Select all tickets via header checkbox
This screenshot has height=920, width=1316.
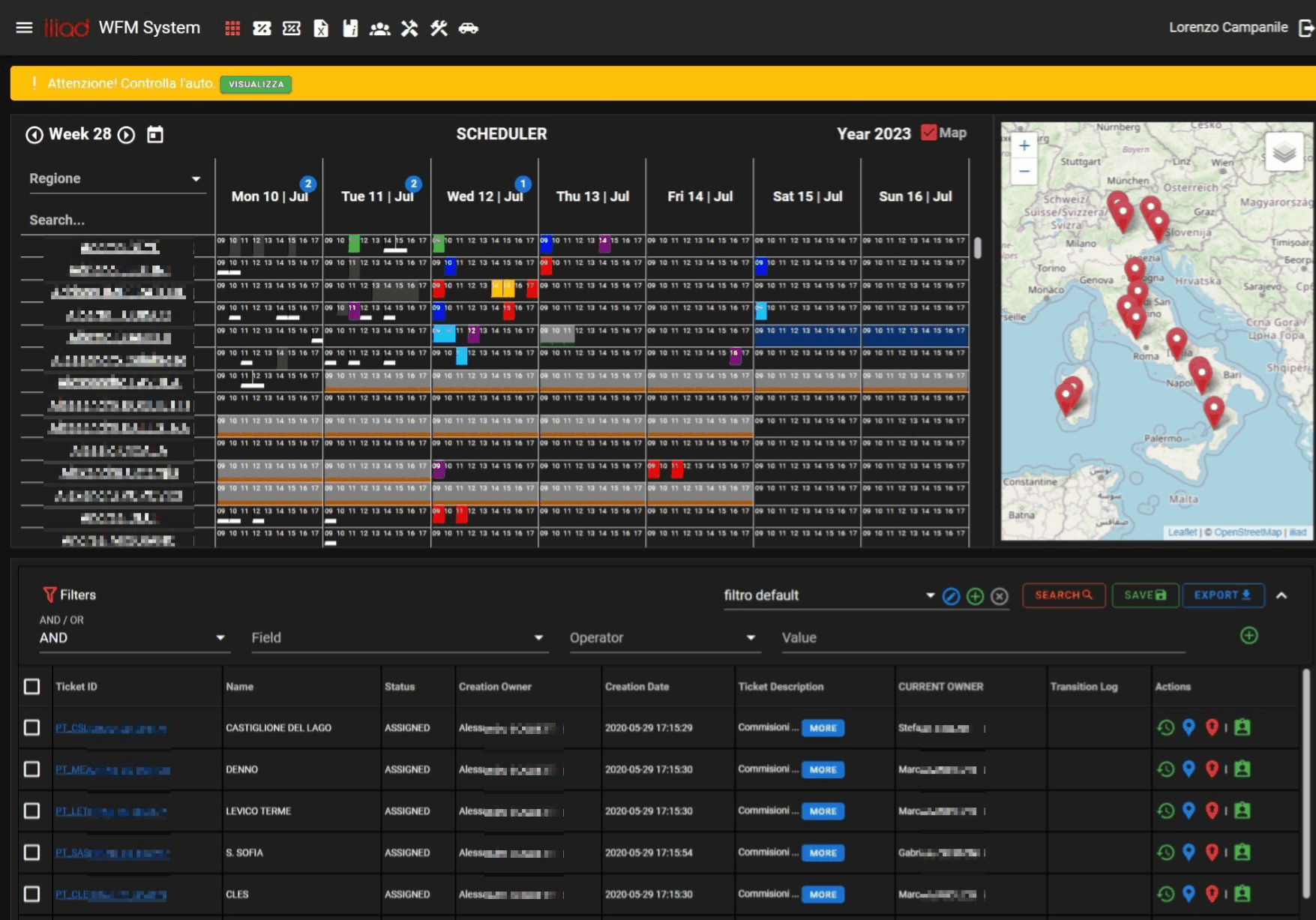coord(31,687)
